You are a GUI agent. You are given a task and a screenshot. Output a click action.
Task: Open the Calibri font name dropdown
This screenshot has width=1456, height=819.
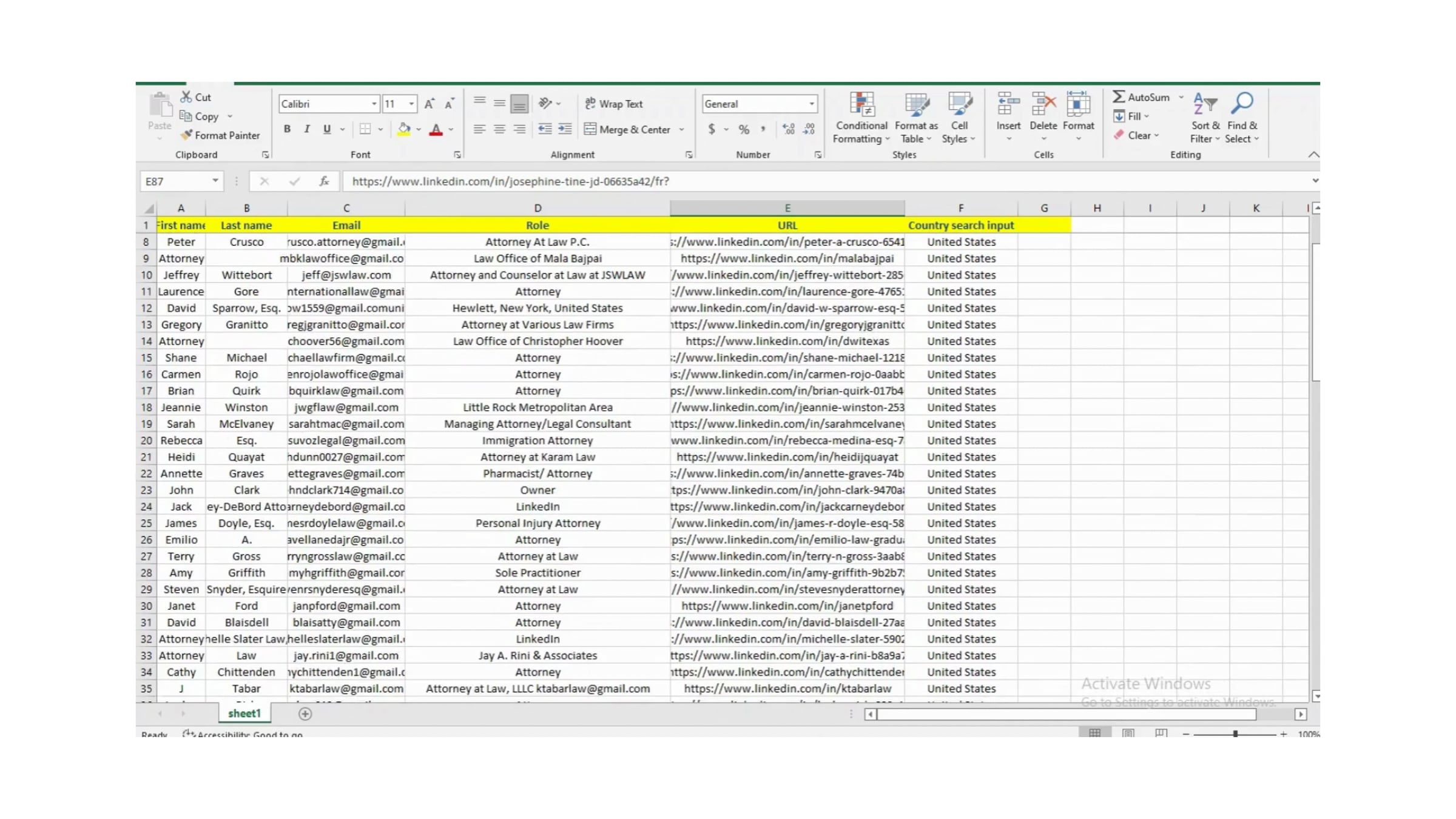pos(374,104)
